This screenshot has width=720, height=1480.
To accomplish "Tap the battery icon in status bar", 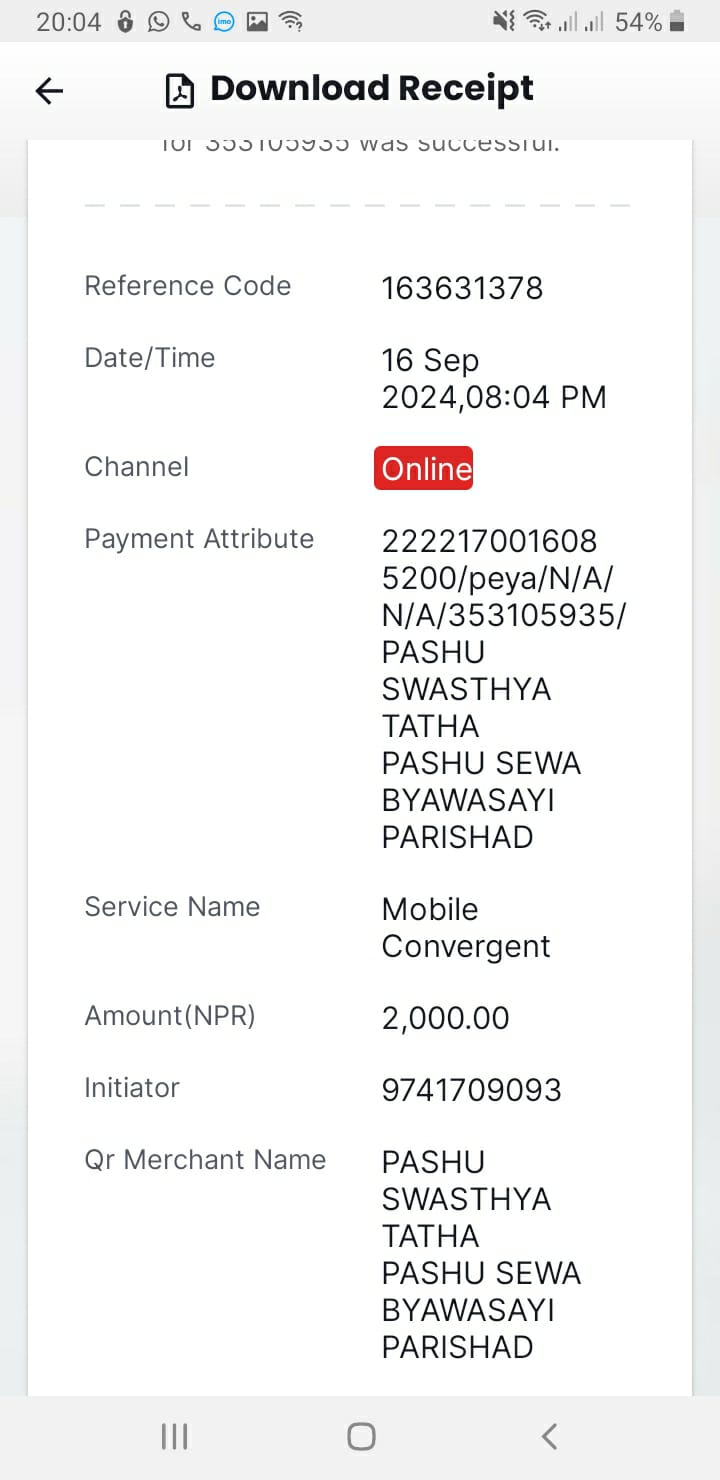I will point(678,21).
